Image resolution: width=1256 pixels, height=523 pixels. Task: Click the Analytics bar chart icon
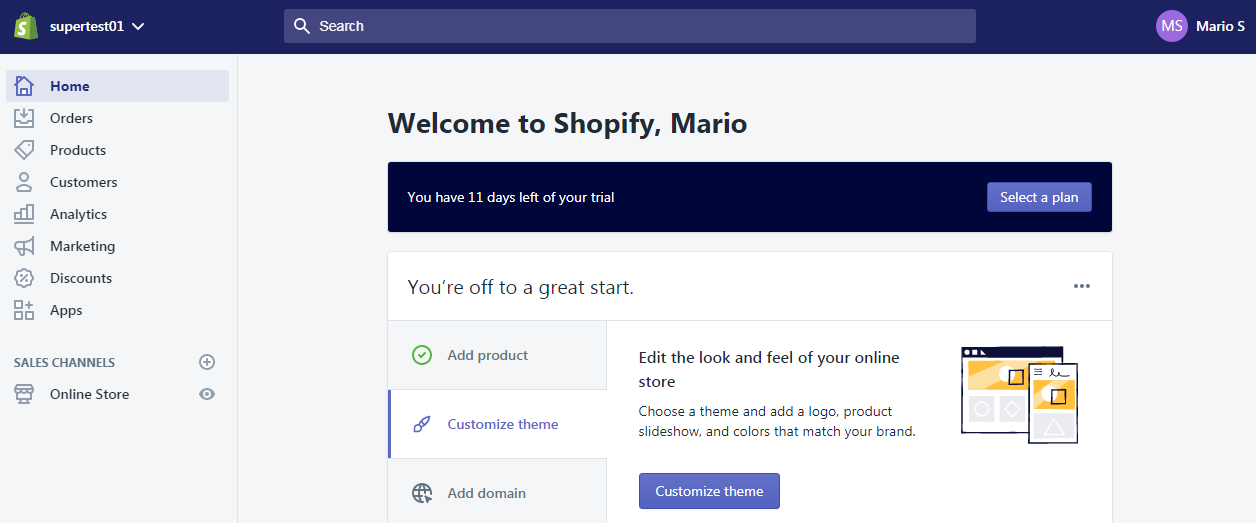[24, 214]
